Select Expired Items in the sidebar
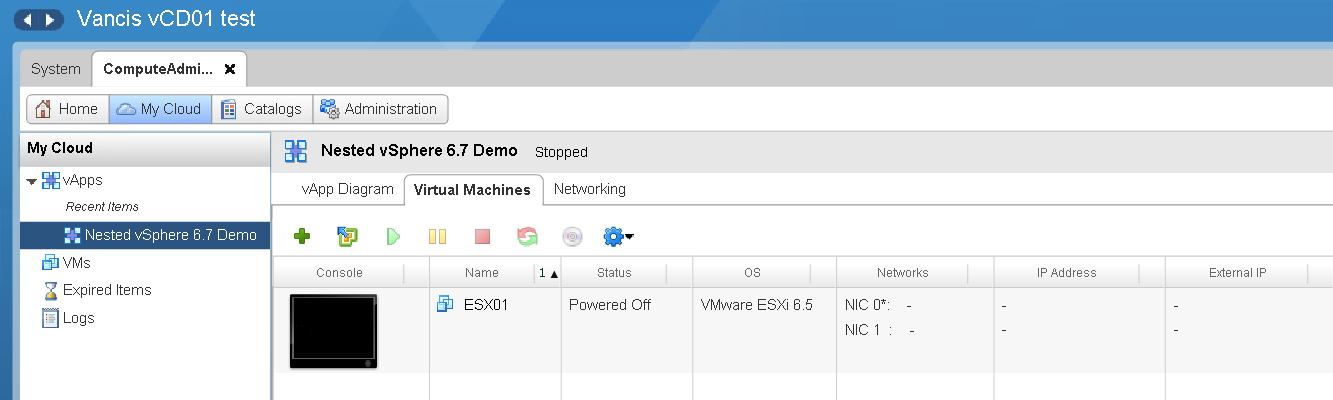 [x=107, y=290]
